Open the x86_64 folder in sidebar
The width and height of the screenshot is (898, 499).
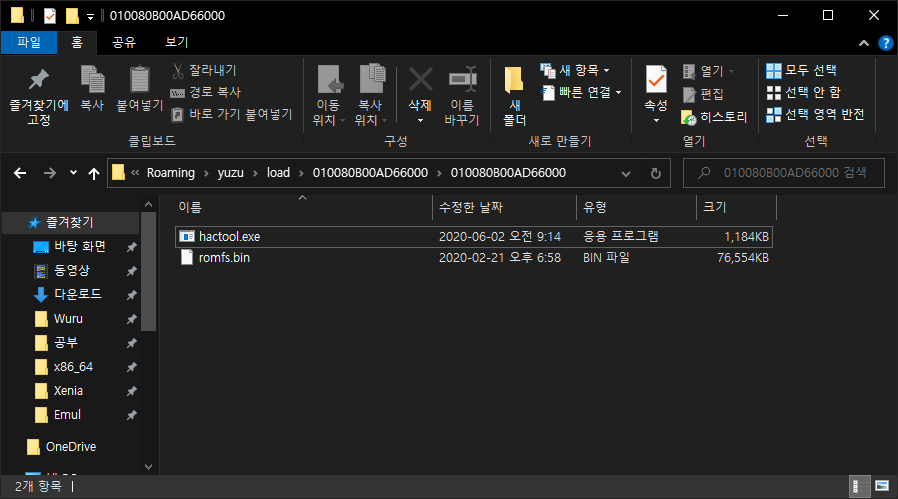click(x=73, y=367)
